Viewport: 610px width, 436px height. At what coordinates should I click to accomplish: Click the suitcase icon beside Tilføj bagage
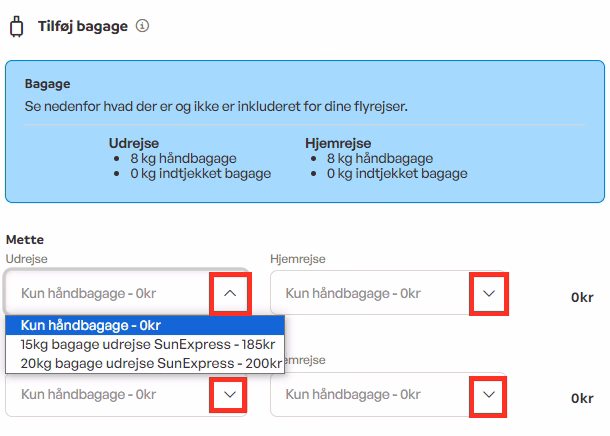coord(16,26)
